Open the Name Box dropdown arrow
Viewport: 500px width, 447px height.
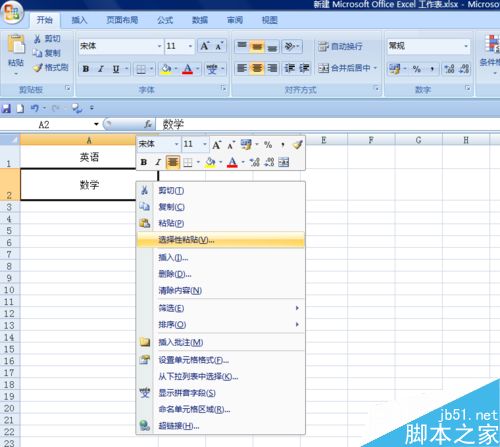click(96, 124)
